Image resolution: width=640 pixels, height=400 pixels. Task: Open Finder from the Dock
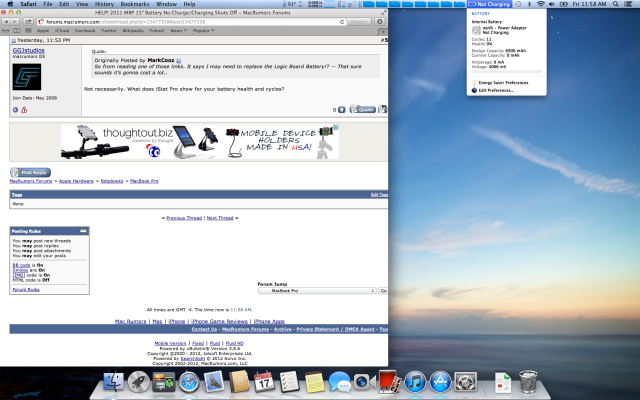(x=113, y=382)
